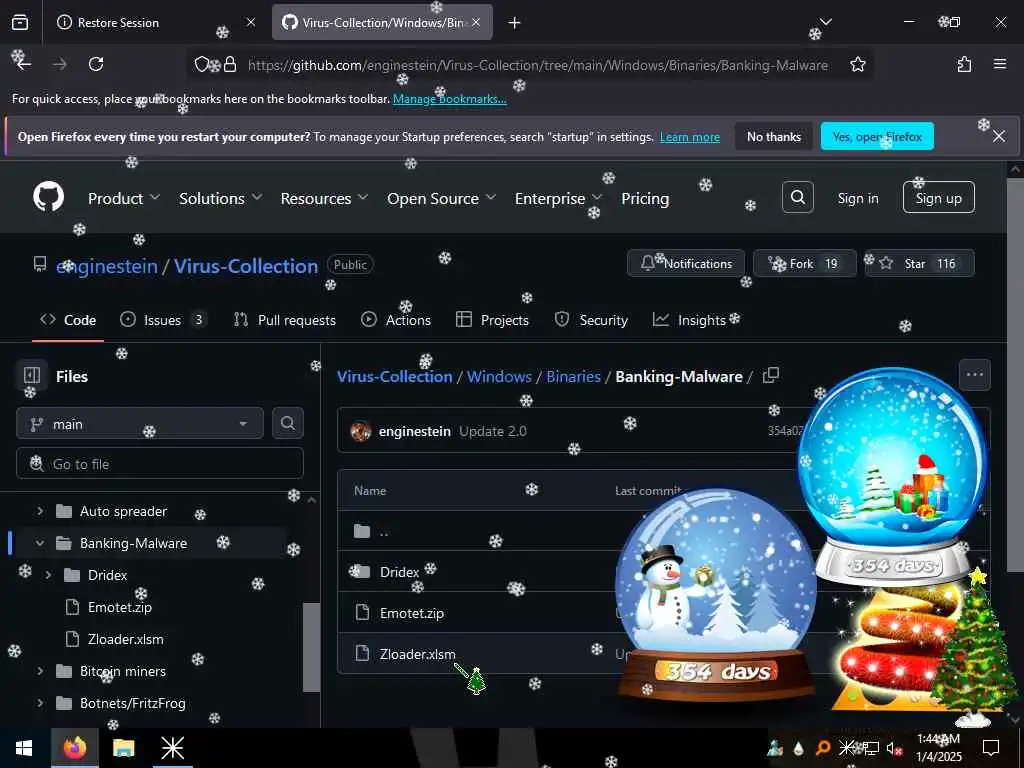This screenshot has width=1024, height=768.
Task: Click the browser address bar URL
Action: click(537, 65)
